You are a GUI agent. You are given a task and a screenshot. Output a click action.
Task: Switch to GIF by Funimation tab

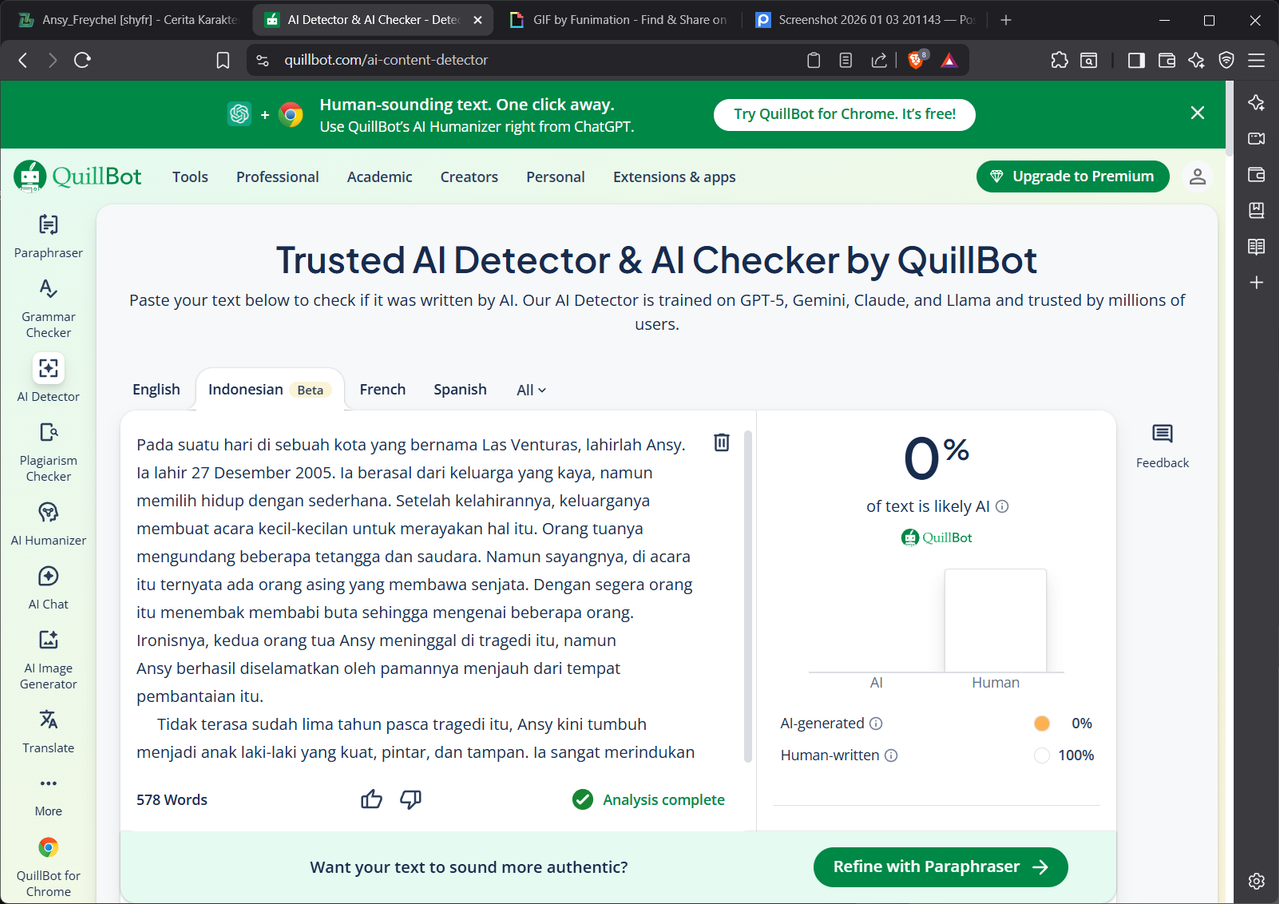[620, 20]
